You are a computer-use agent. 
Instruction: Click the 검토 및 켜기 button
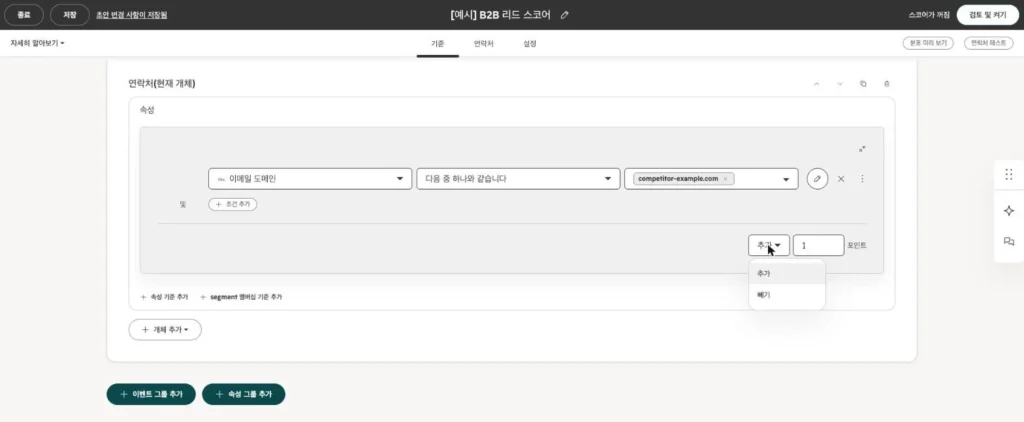point(989,15)
